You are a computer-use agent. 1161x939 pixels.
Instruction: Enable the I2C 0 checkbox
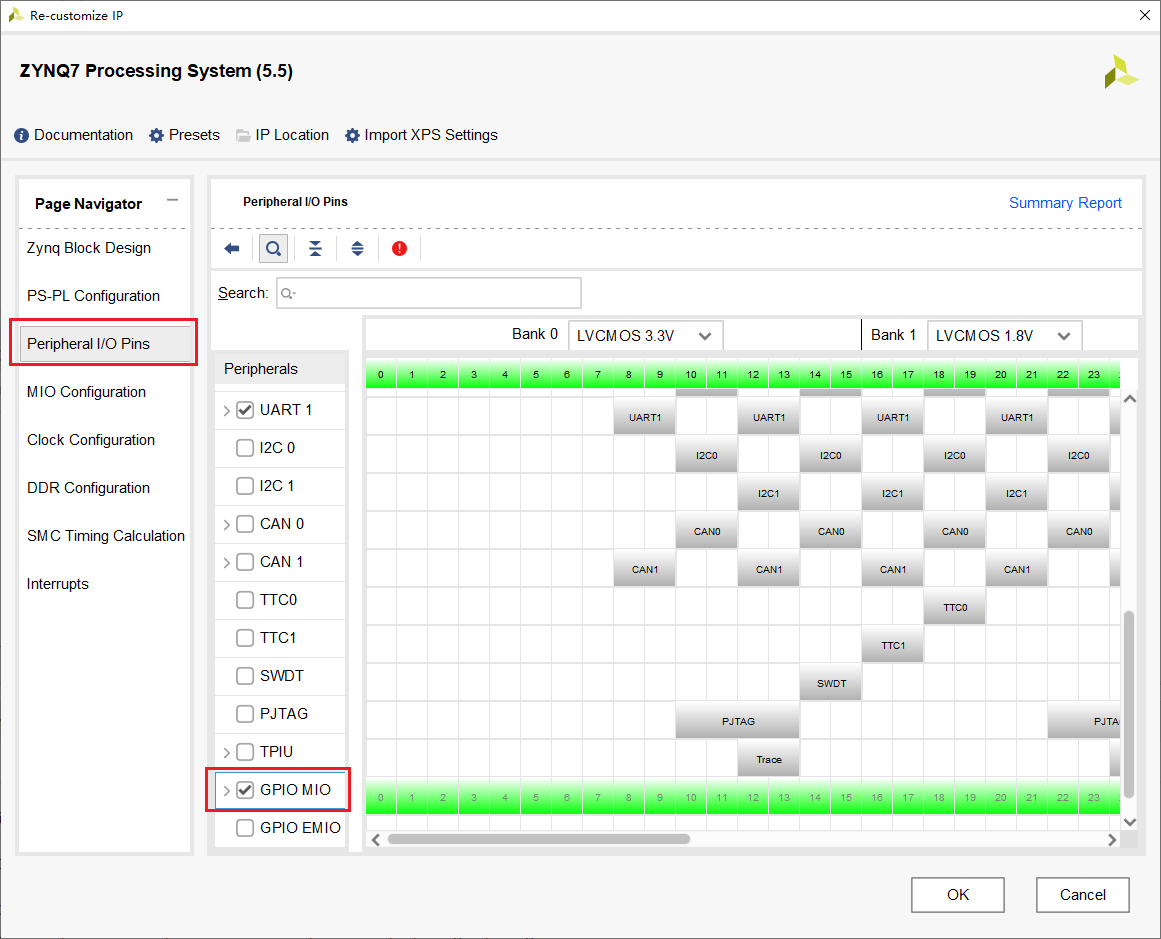(x=244, y=448)
